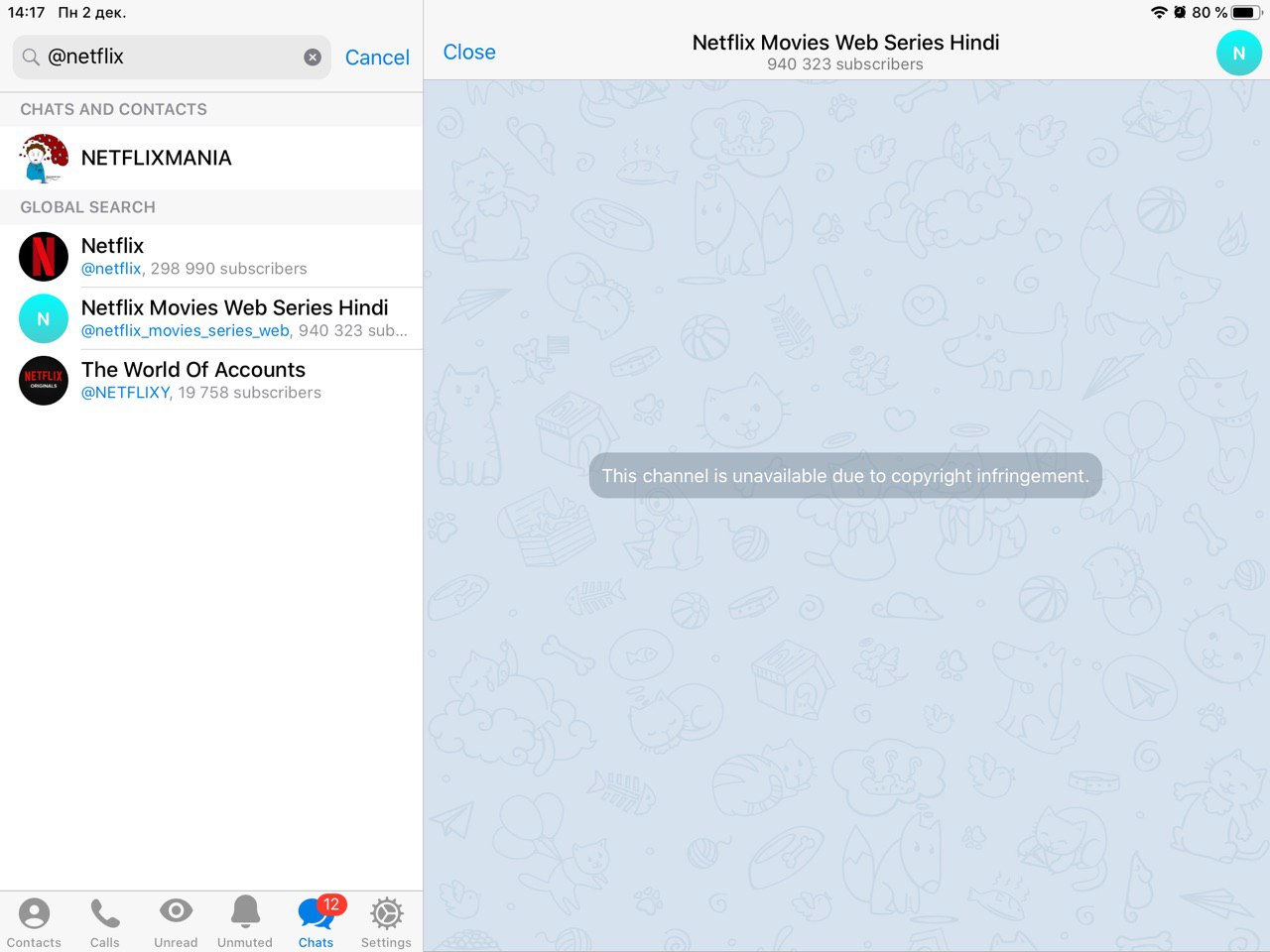Tap the Wi-Fi icon in the status bar
The height and width of the screenshot is (952, 1270).
[1159, 13]
